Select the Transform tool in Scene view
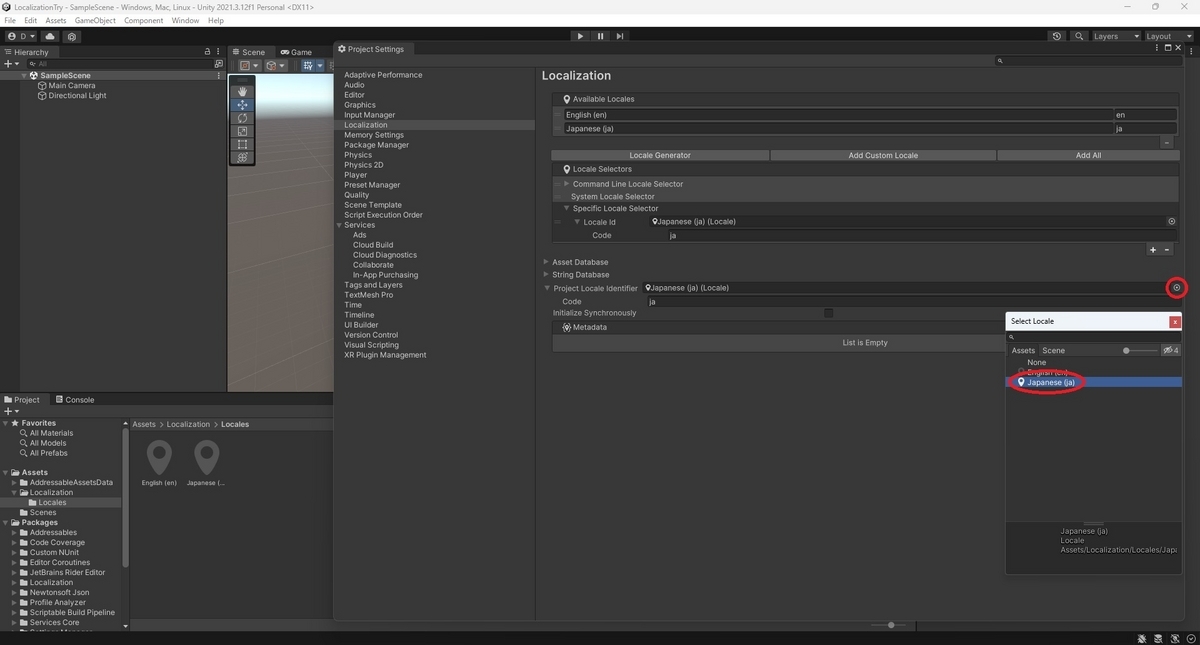 (242, 157)
